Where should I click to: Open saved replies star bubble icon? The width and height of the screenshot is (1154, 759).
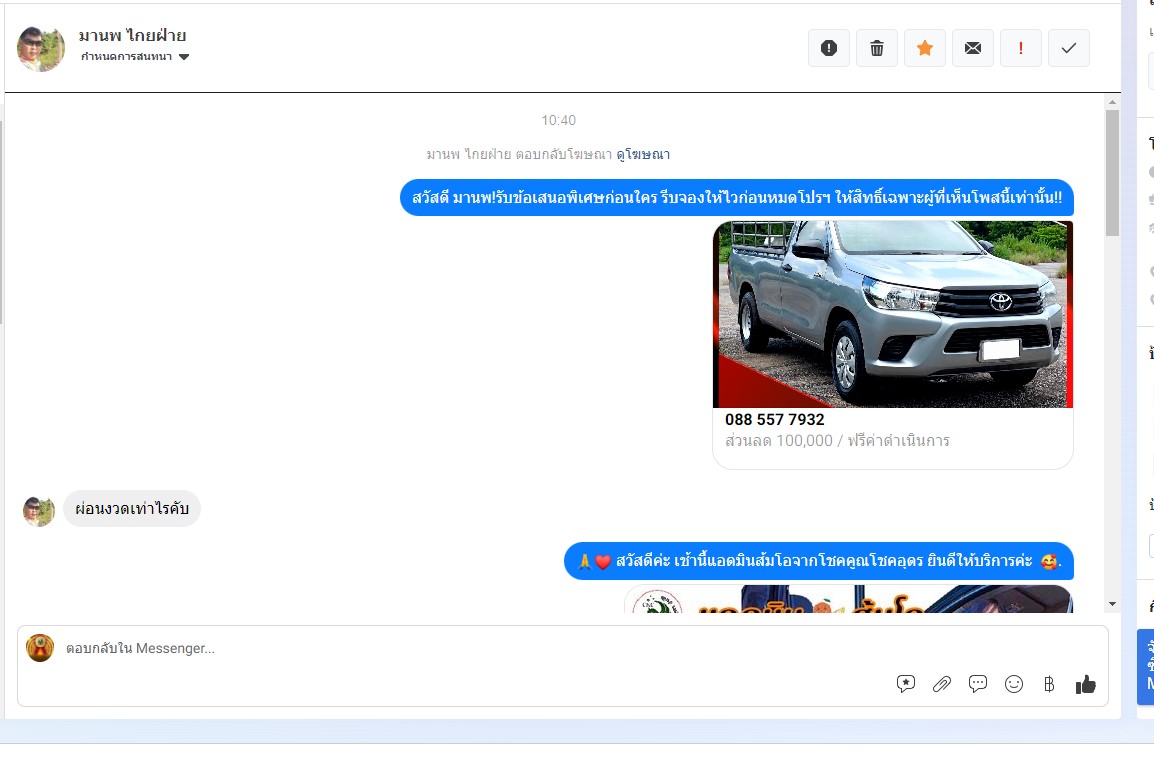[906, 684]
